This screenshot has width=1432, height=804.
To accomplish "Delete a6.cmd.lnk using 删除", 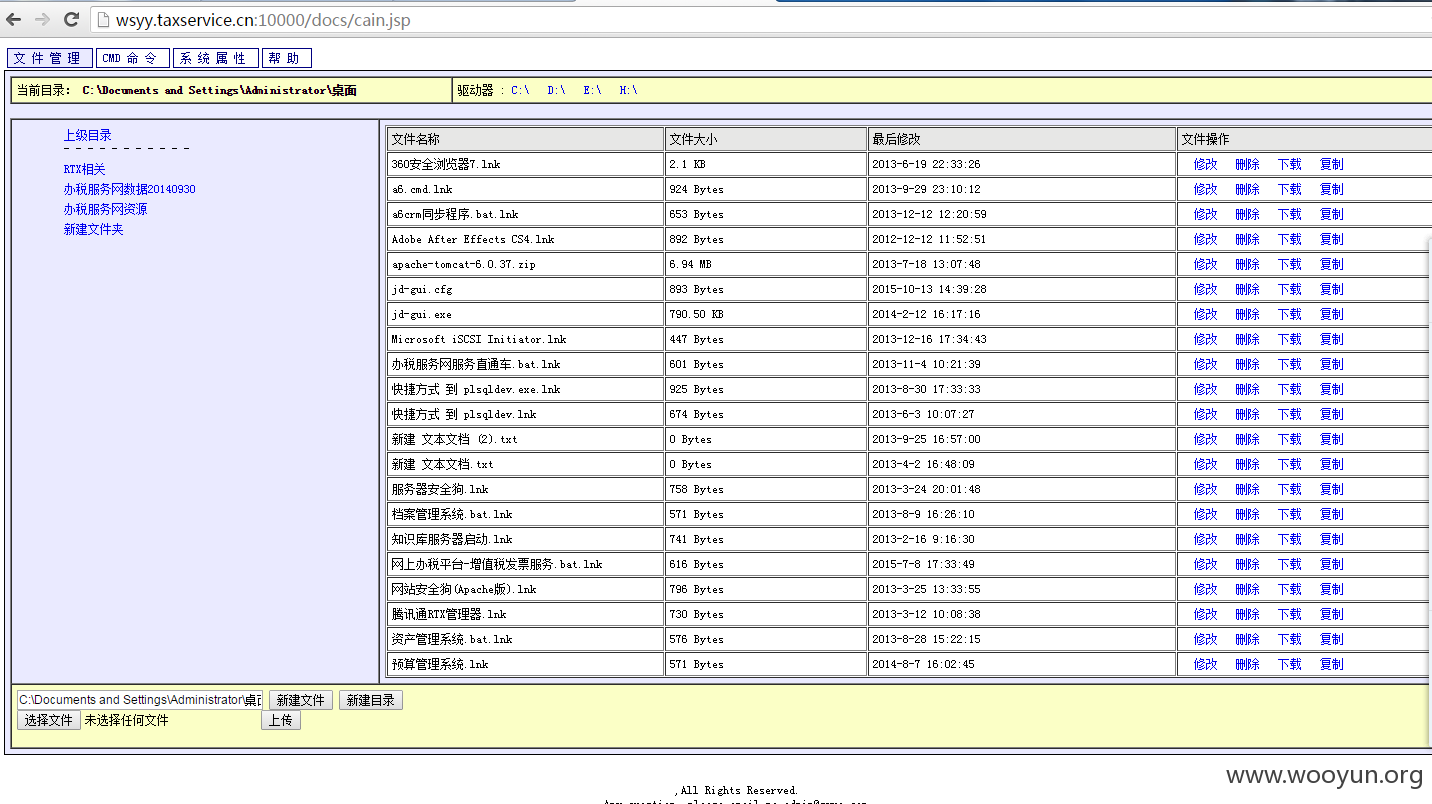I will pos(1247,189).
